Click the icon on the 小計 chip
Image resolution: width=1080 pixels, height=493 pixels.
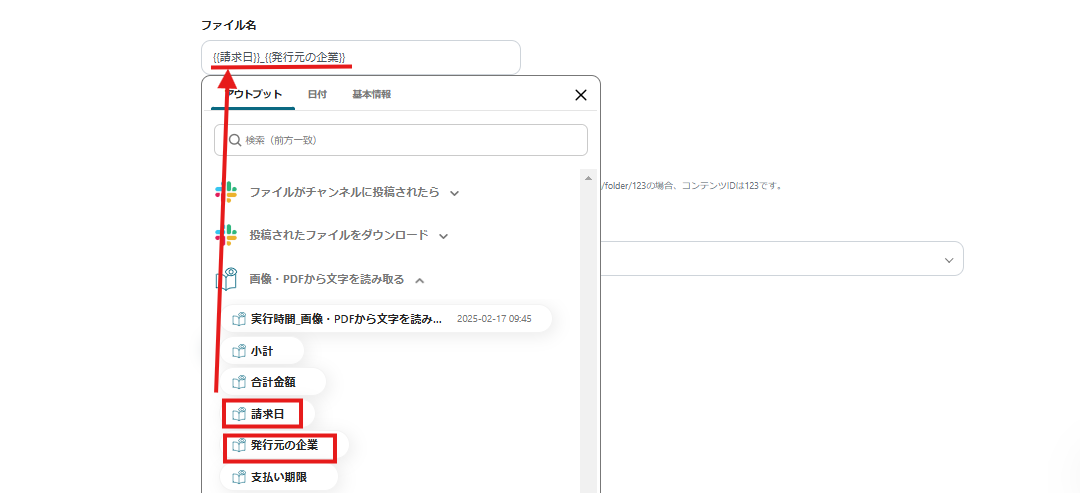(239, 350)
